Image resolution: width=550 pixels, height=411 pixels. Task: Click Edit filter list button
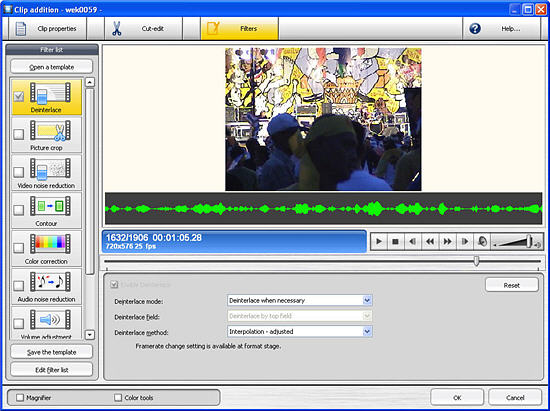coord(52,370)
